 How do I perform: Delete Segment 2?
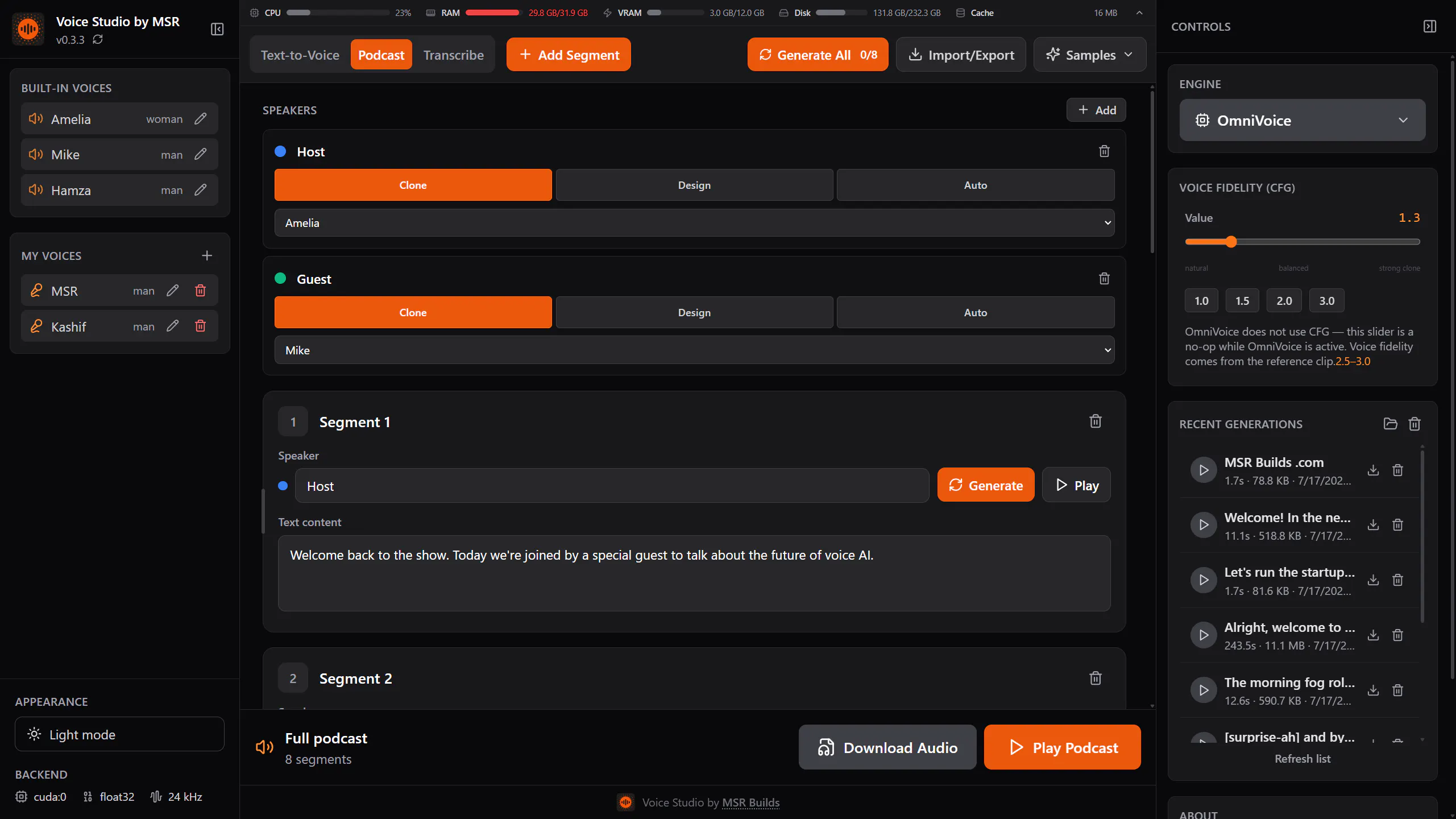pos(1096,678)
